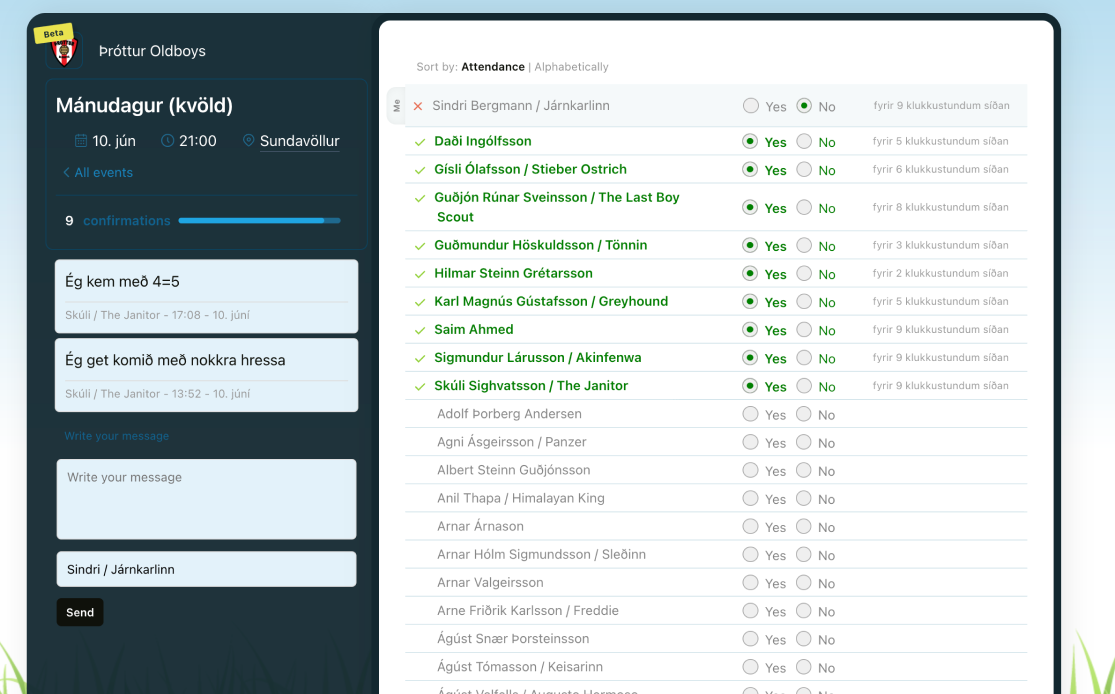Click the confirmations progress bar
This screenshot has height=694, width=1115.
tap(259, 221)
